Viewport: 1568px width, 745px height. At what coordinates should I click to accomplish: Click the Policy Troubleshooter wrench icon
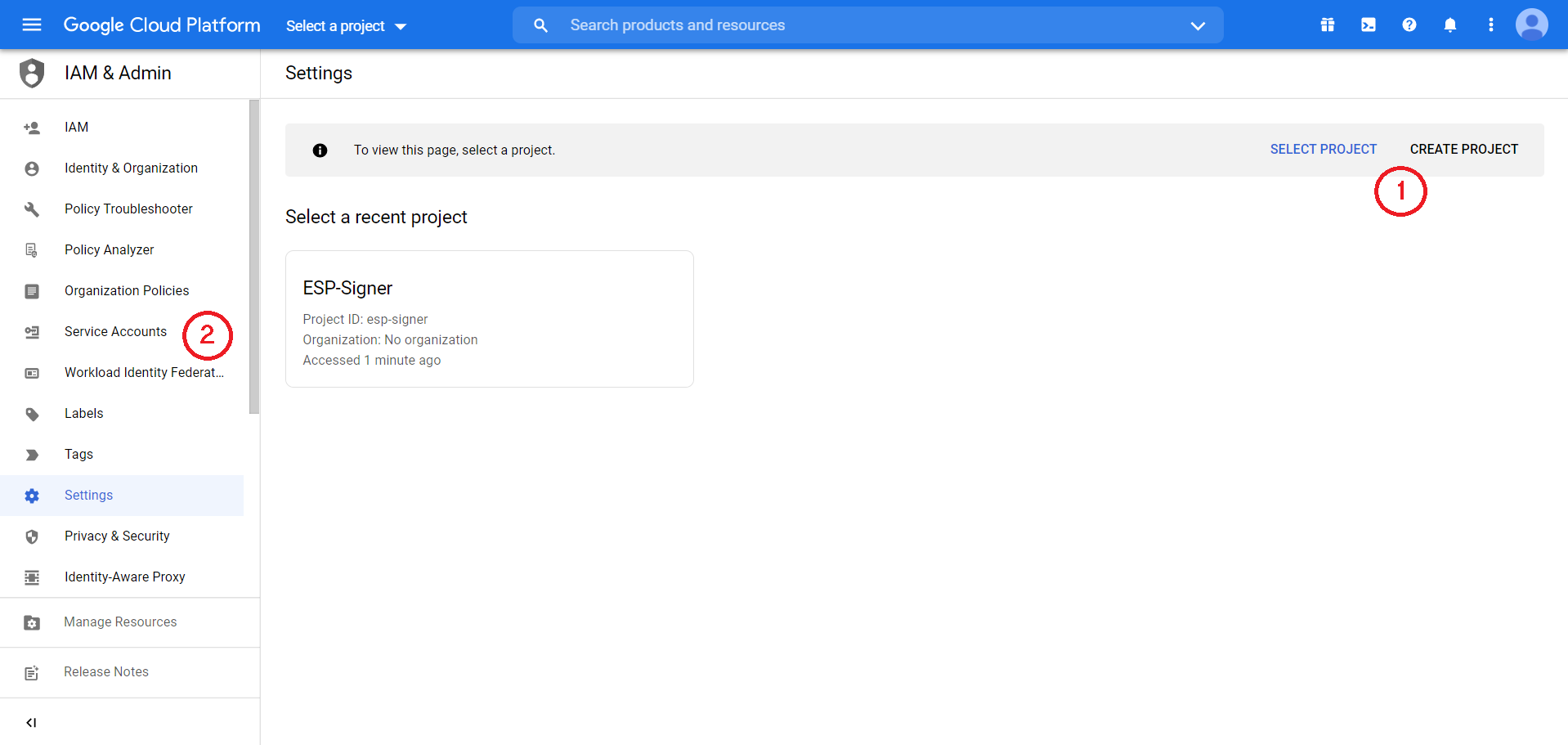pyautogui.click(x=32, y=209)
